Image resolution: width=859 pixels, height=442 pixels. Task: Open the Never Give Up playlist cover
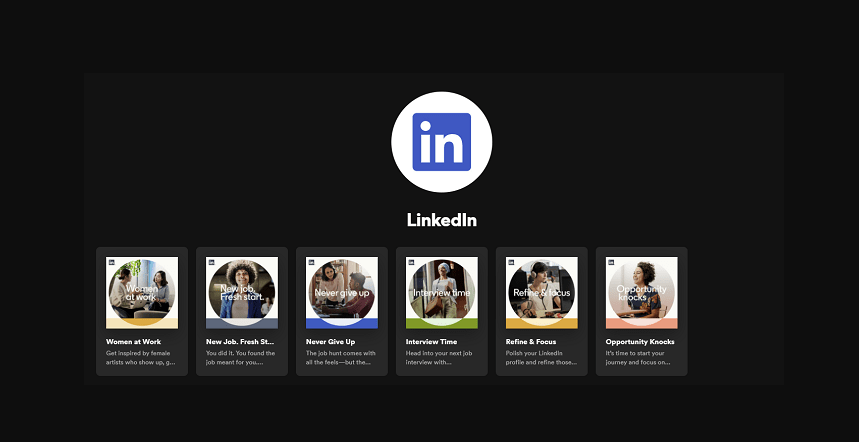point(342,292)
